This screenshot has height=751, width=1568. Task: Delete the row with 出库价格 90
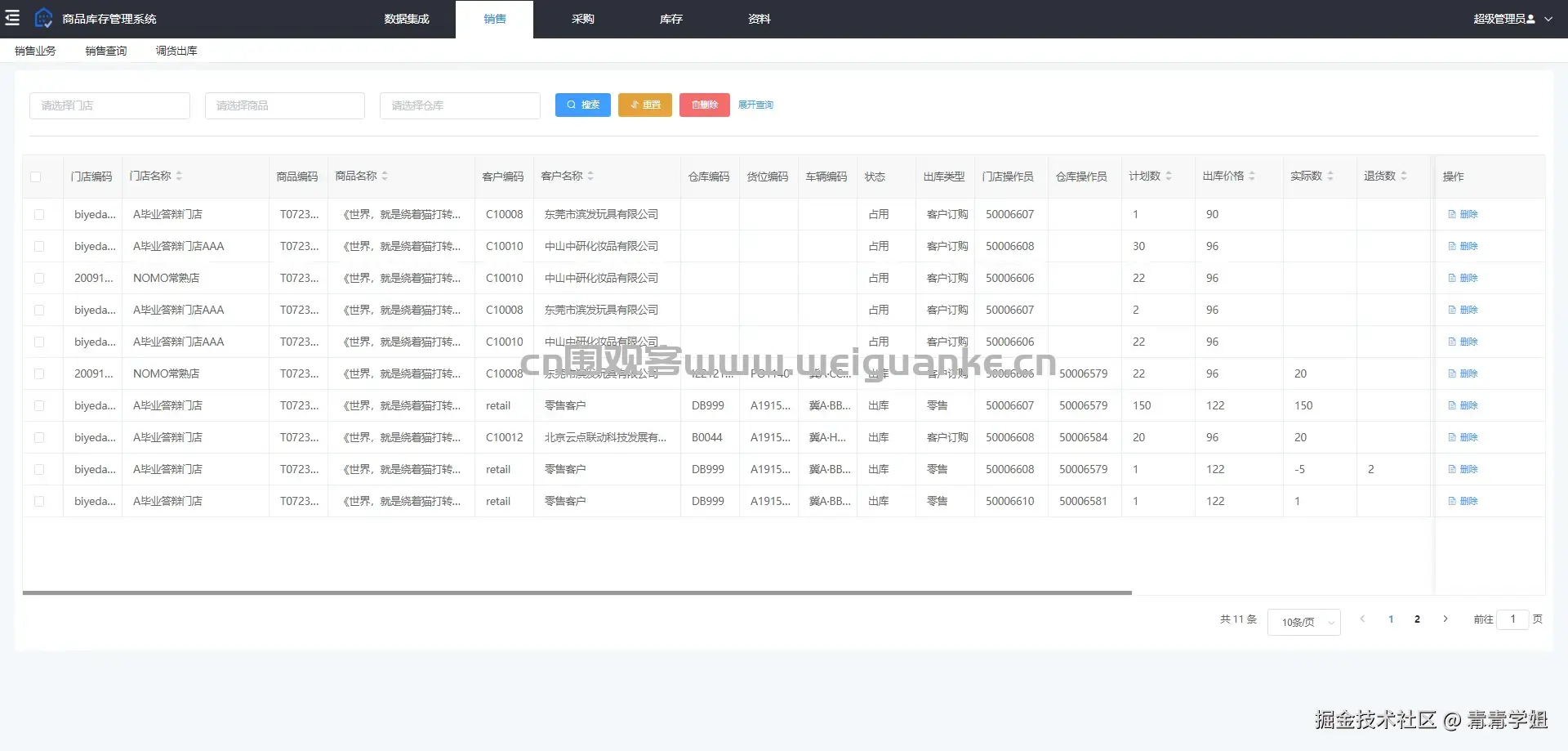1463,214
